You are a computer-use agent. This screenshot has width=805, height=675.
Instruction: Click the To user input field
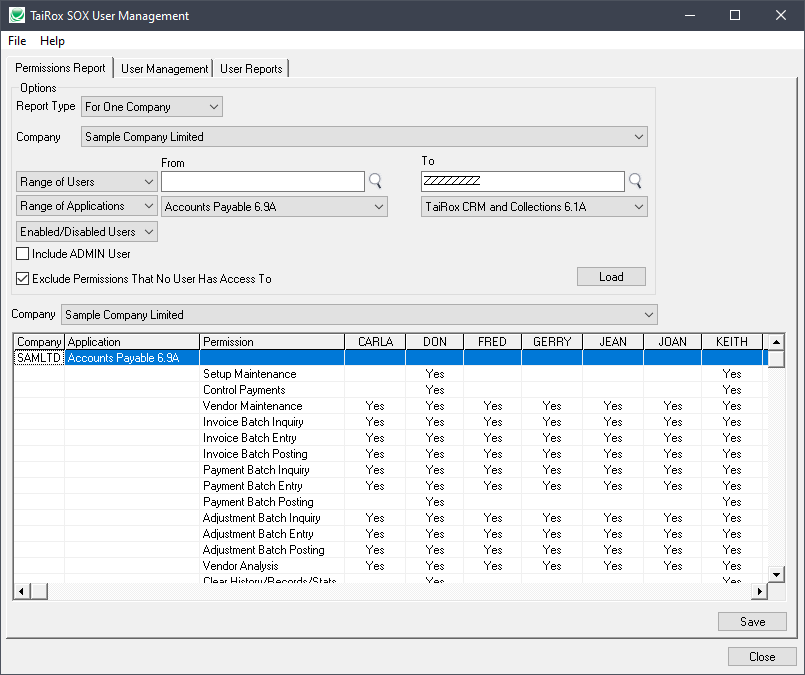click(523, 181)
